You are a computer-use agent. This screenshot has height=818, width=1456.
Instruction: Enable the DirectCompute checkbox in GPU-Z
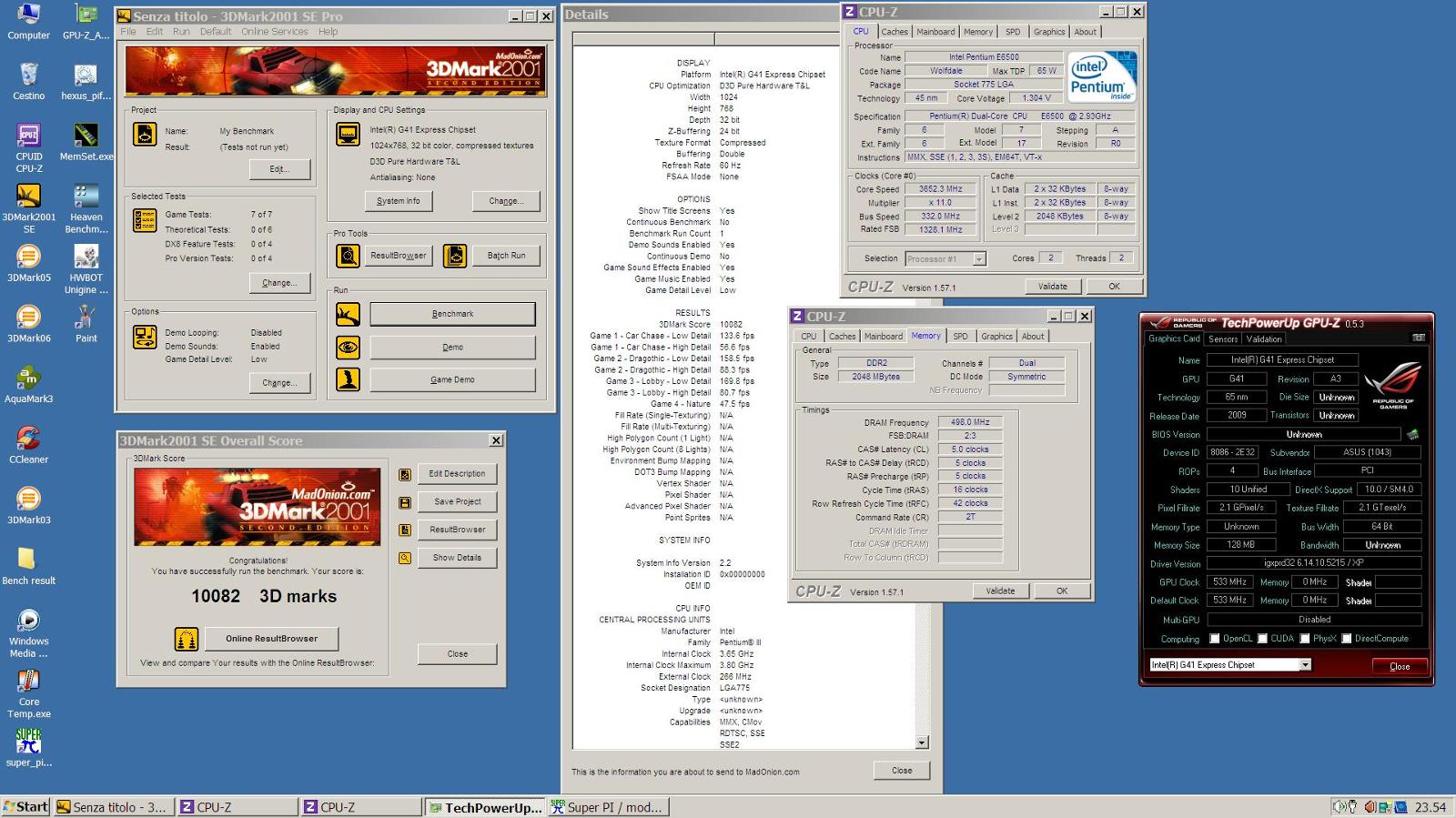[x=1346, y=639]
